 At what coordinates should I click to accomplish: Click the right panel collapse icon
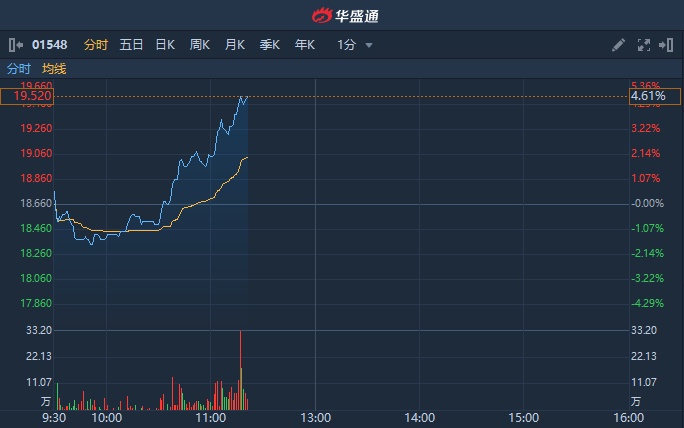point(666,45)
